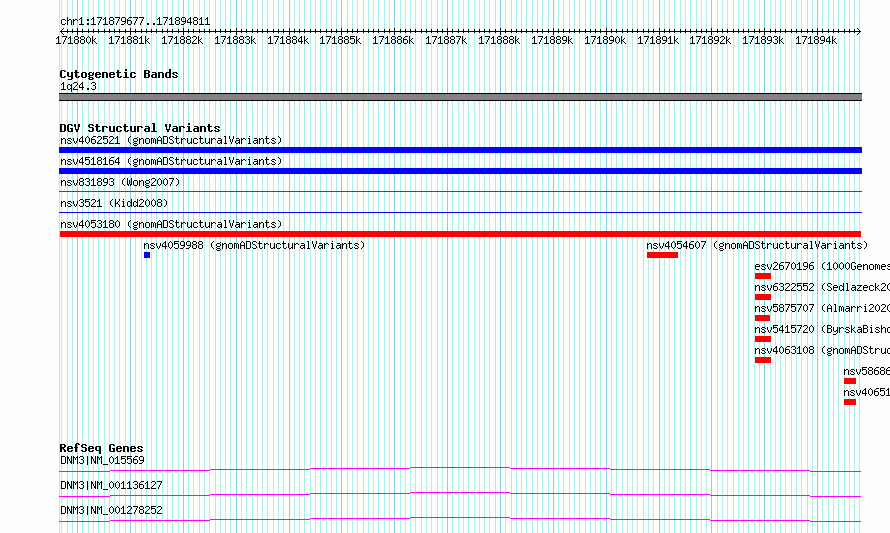Click the 171881k ruler tick label
Screen dimensions: 890x533
pos(129,41)
